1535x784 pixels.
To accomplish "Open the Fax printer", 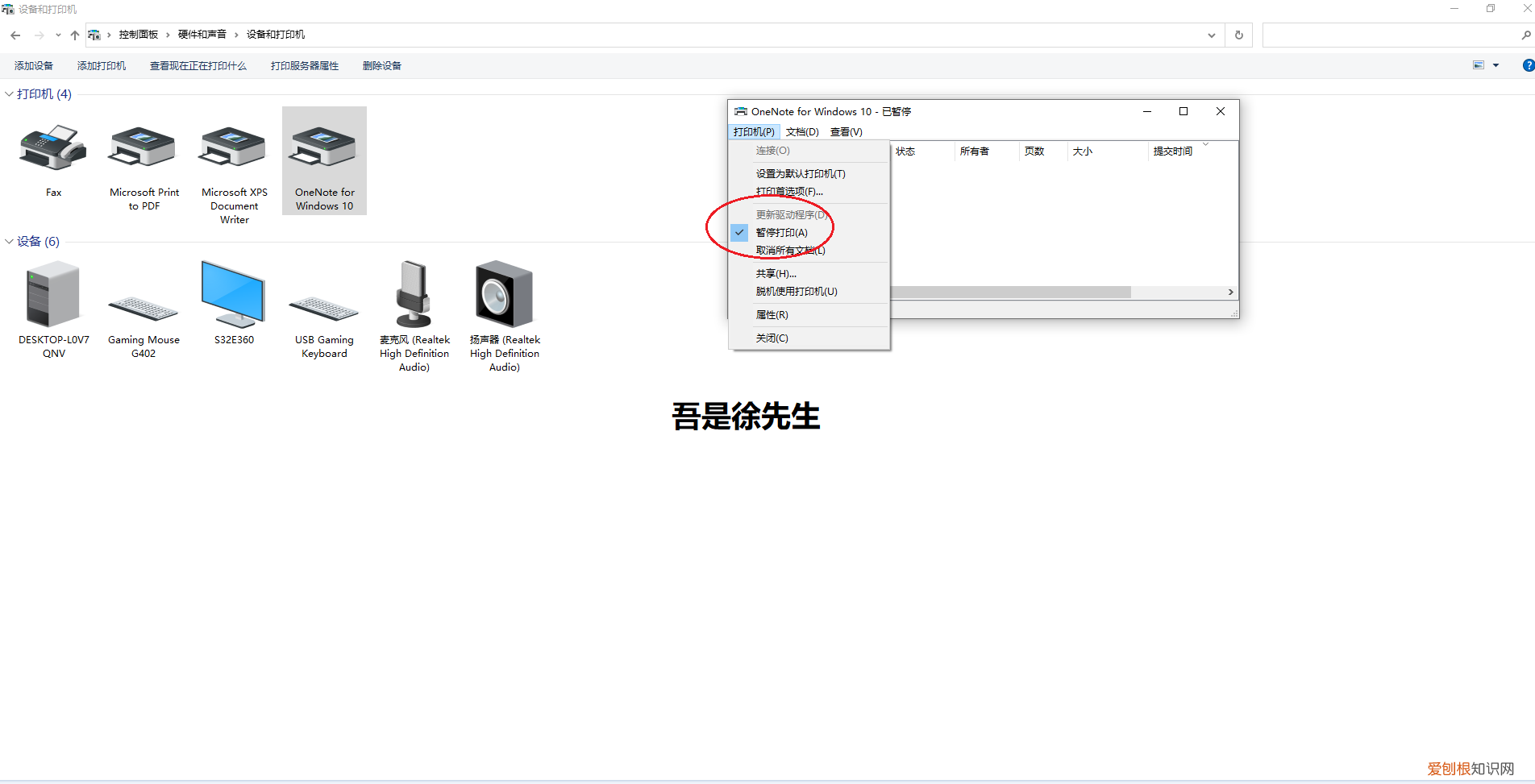I will [x=53, y=157].
